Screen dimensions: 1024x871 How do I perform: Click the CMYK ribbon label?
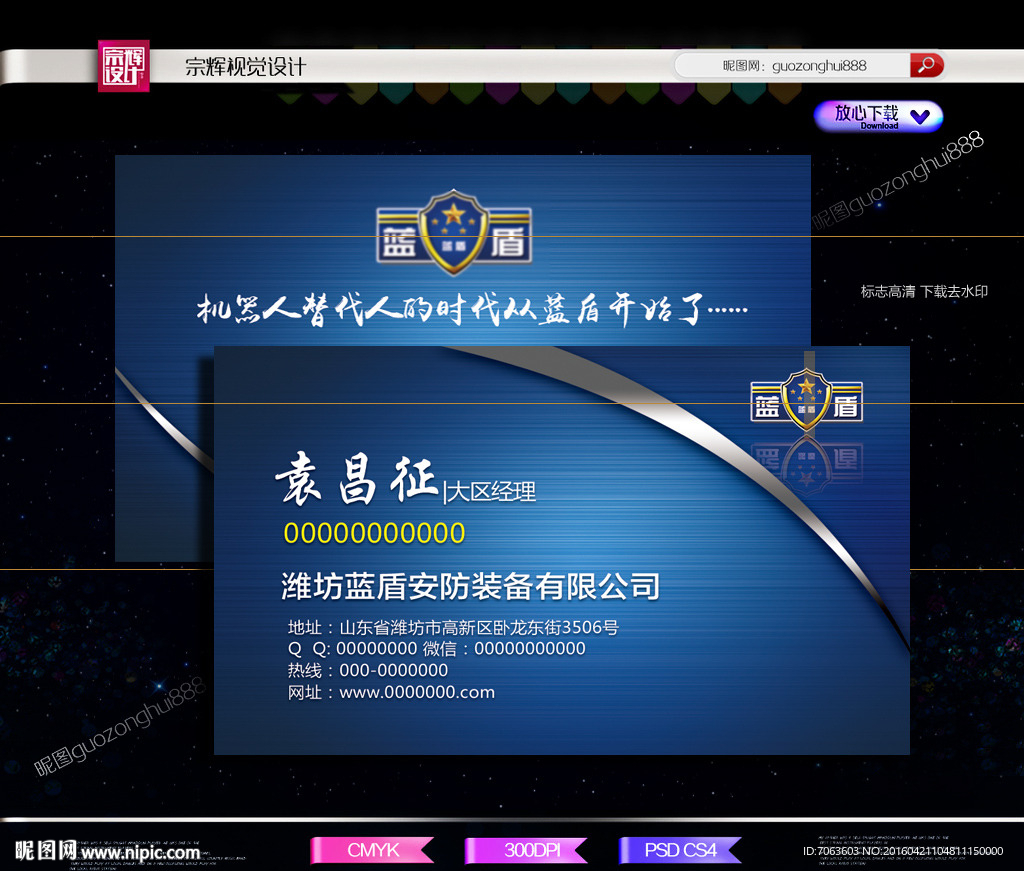(x=373, y=850)
